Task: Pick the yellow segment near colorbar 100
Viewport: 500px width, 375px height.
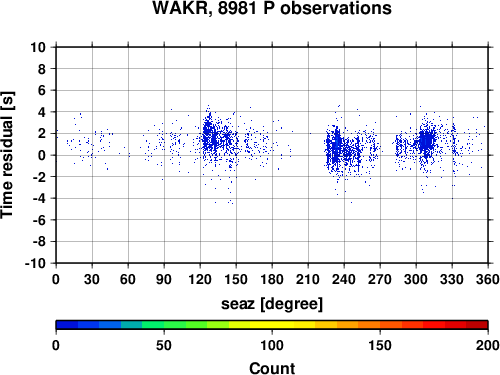Action: click(272, 325)
